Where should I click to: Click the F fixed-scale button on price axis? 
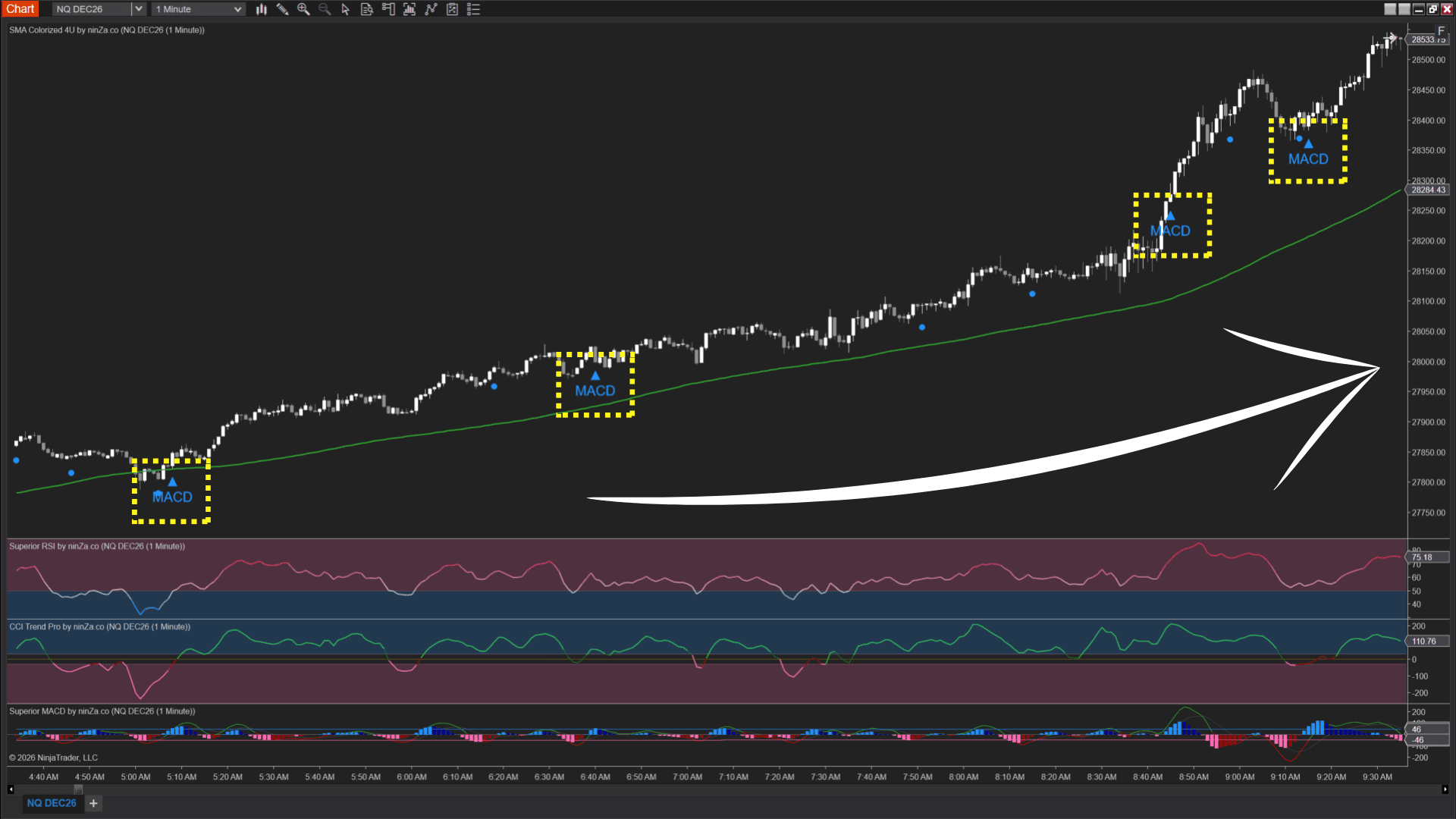1441,31
